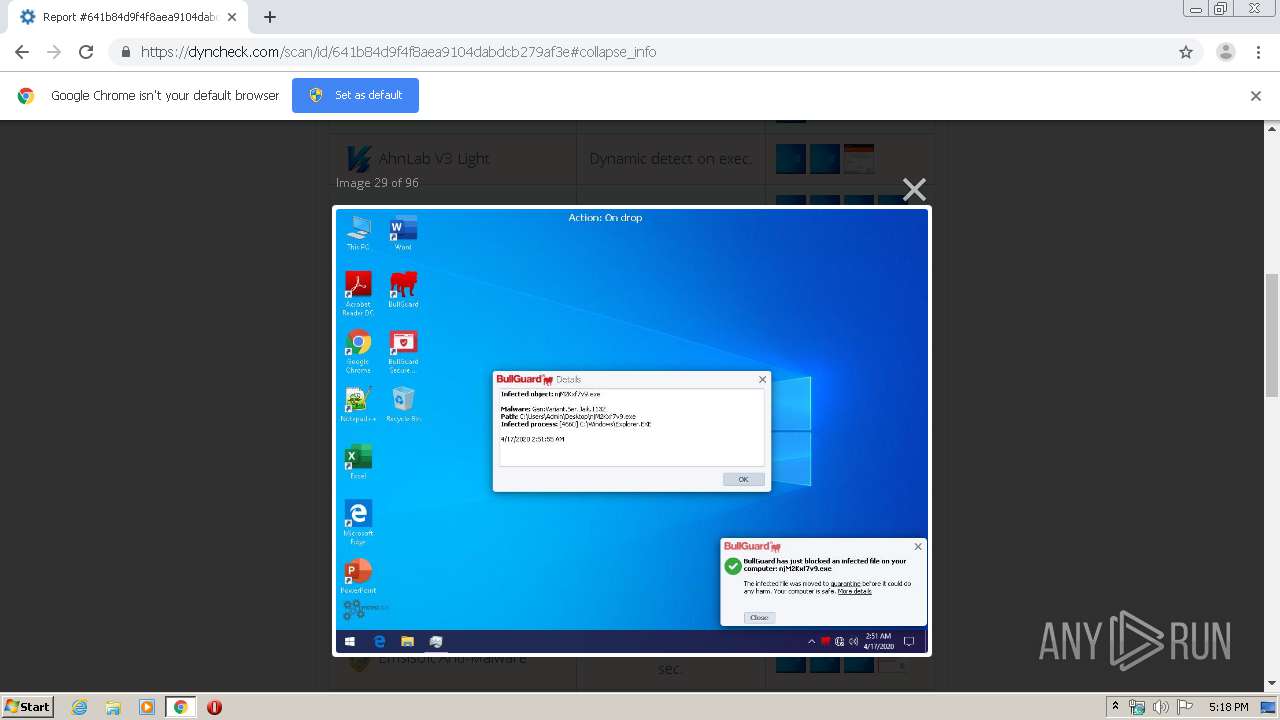Select the 'Image 29 of 96' caption
Viewport: 1280px width, 720px height.
[377, 183]
